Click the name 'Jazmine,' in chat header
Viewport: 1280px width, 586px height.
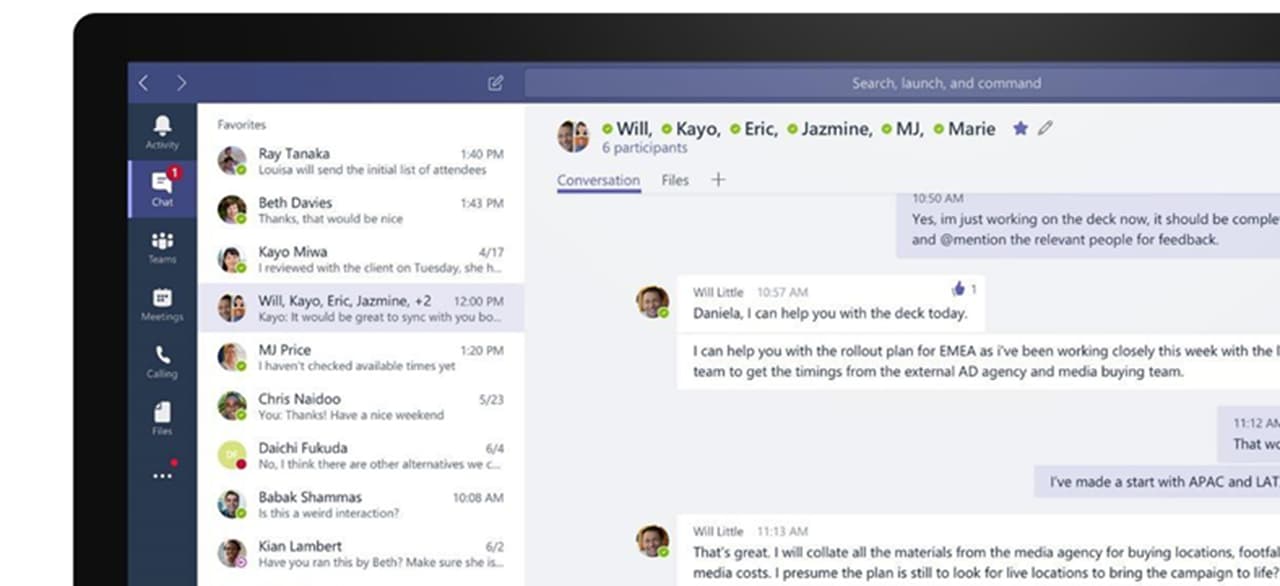coord(836,128)
